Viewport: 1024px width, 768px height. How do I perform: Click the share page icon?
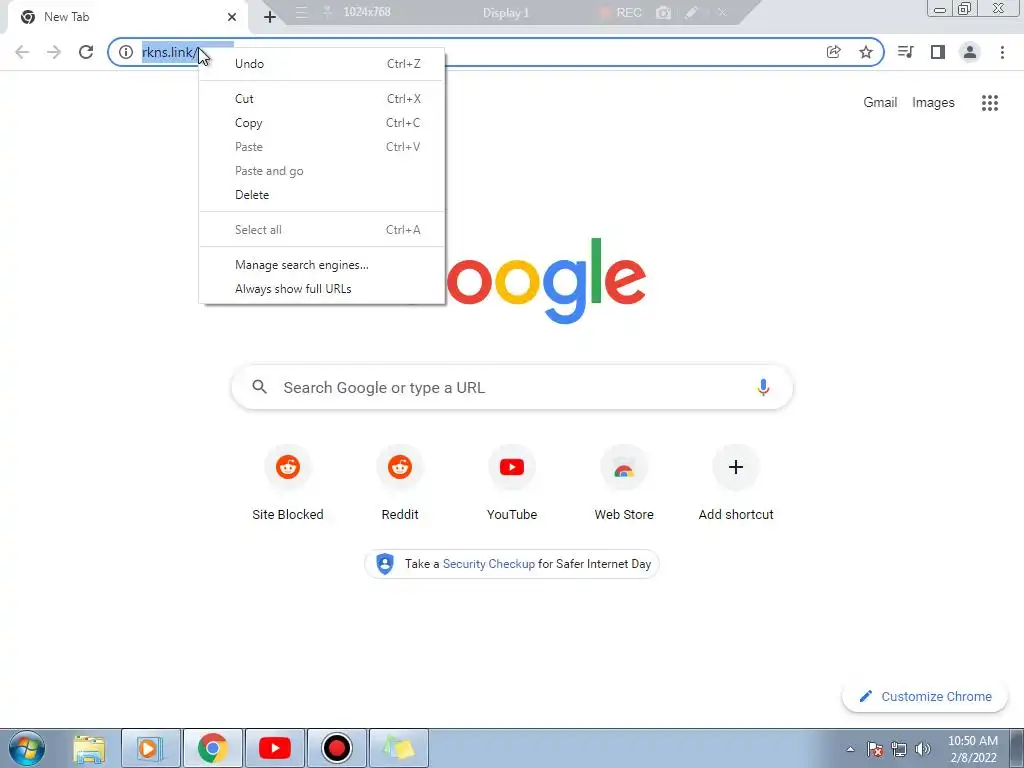coord(833,52)
